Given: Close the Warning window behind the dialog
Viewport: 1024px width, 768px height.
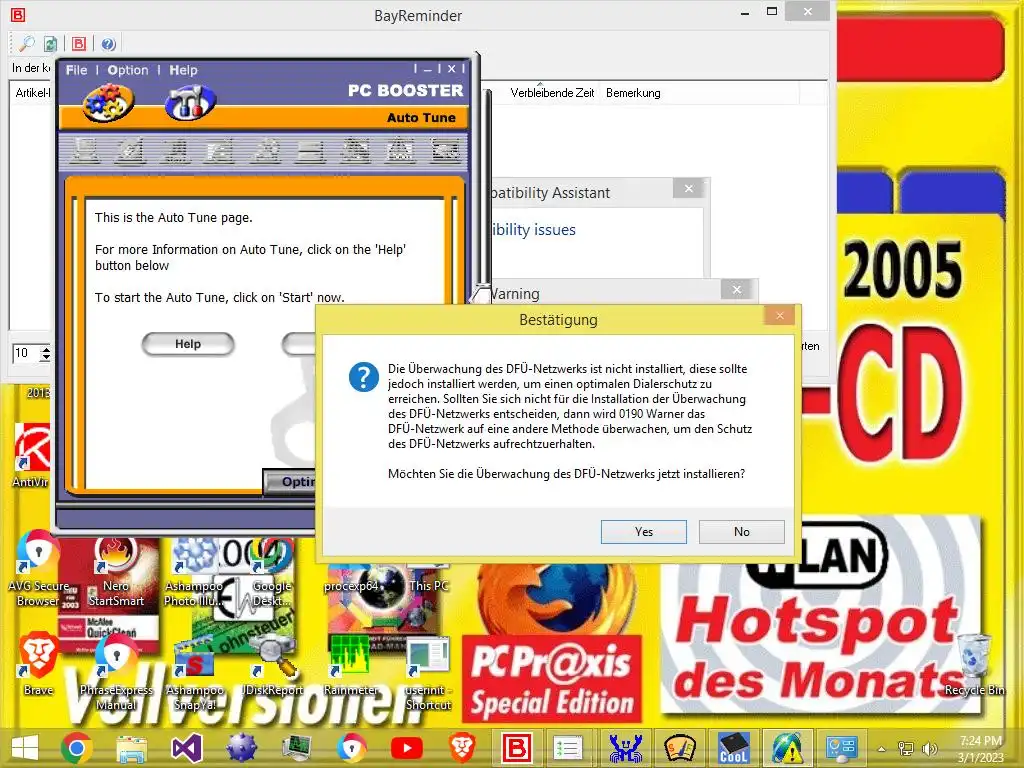Looking at the screenshot, I should pyautogui.click(x=737, y=289).
